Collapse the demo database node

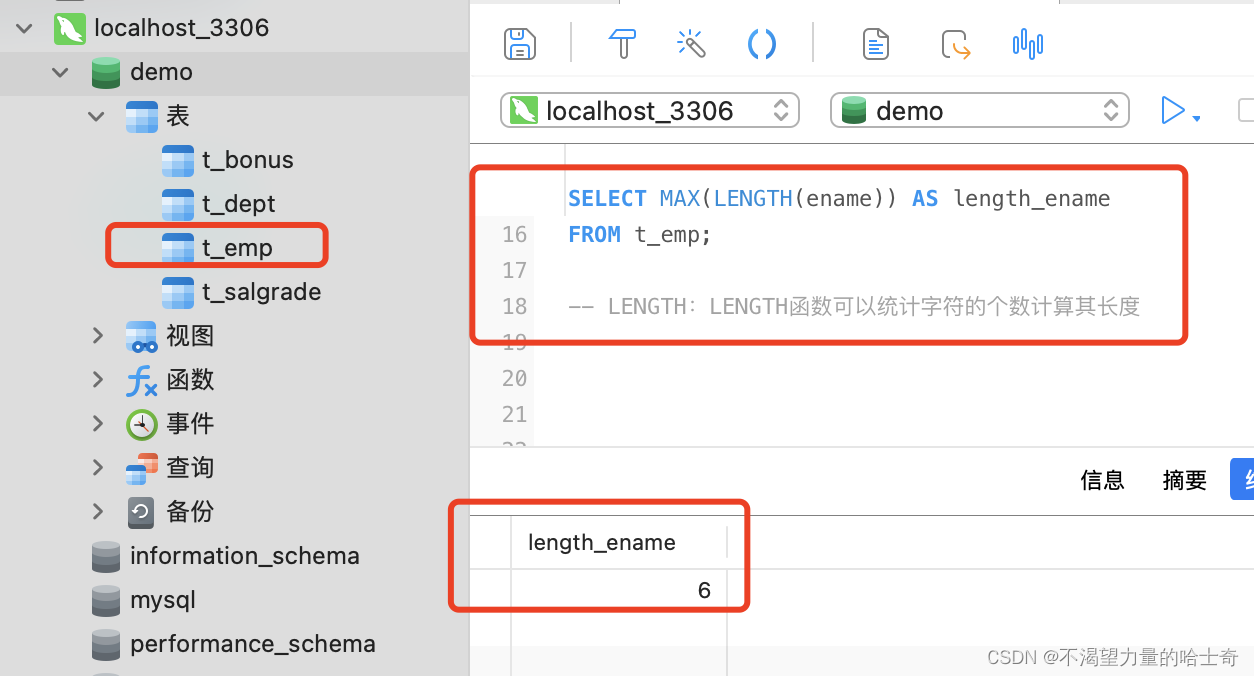61,72
